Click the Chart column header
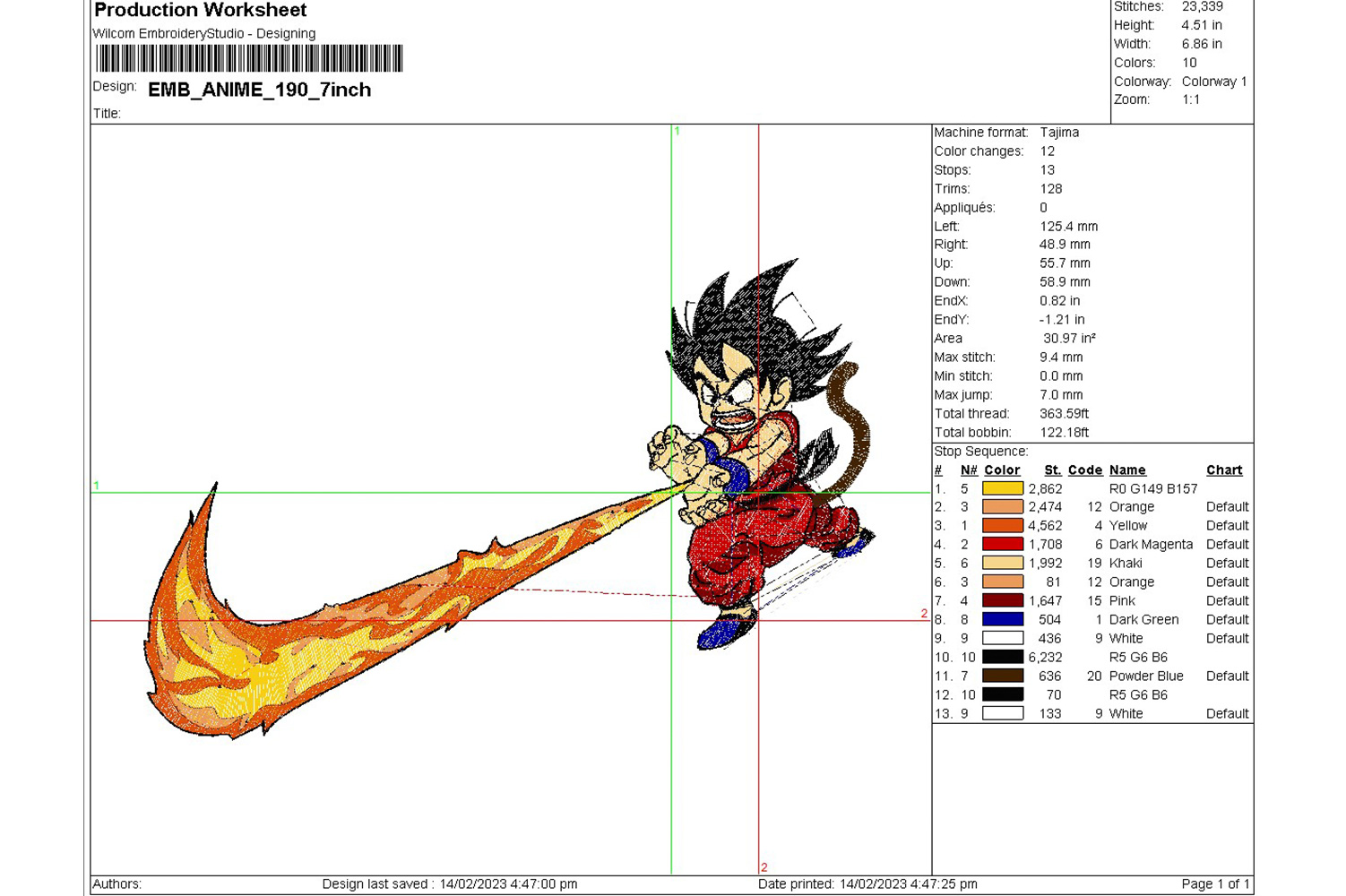This screenshot has height=896, width=1346. [x=1223, y=470]
